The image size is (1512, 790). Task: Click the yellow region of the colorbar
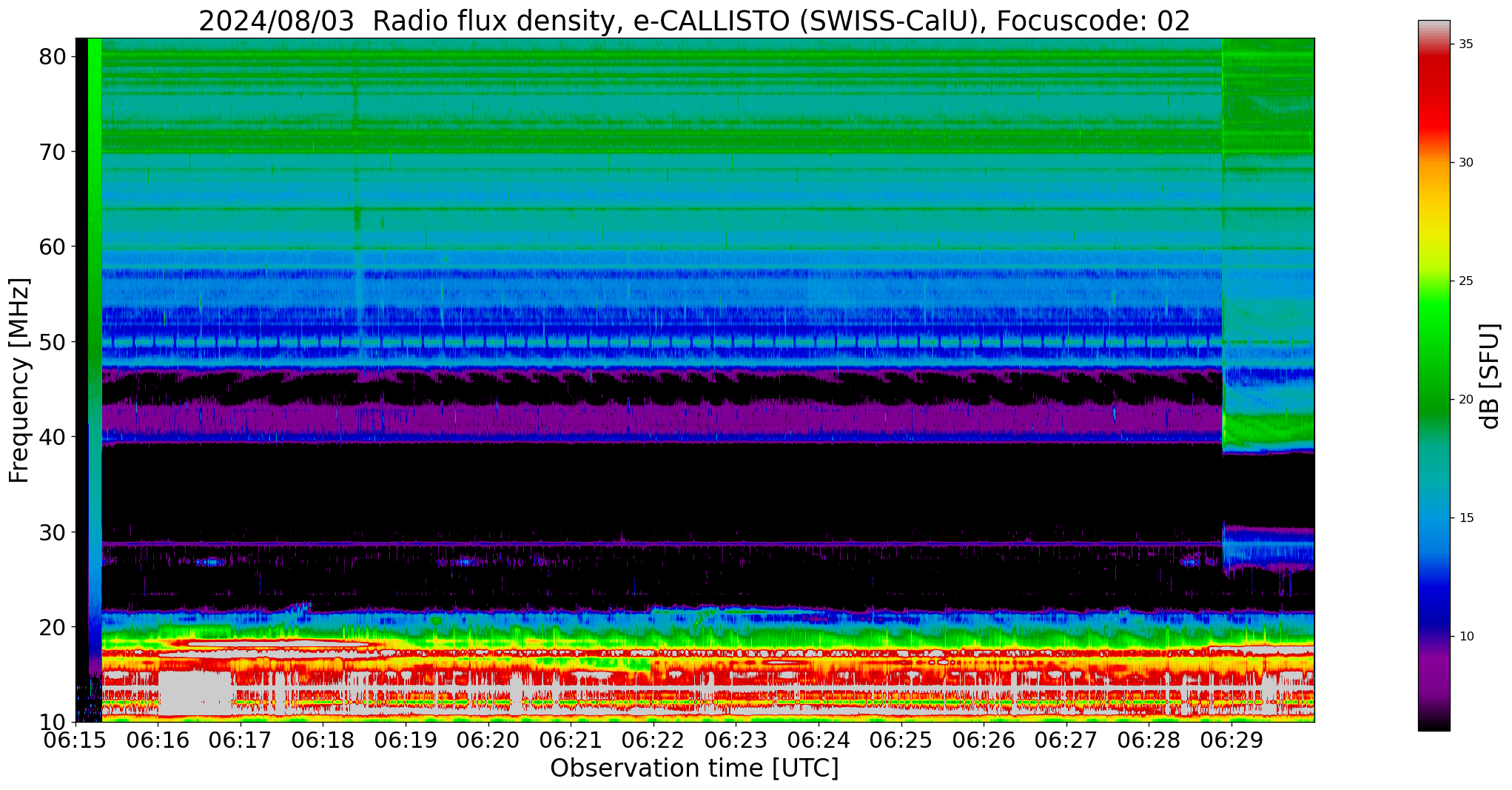tap(1434, 226)
